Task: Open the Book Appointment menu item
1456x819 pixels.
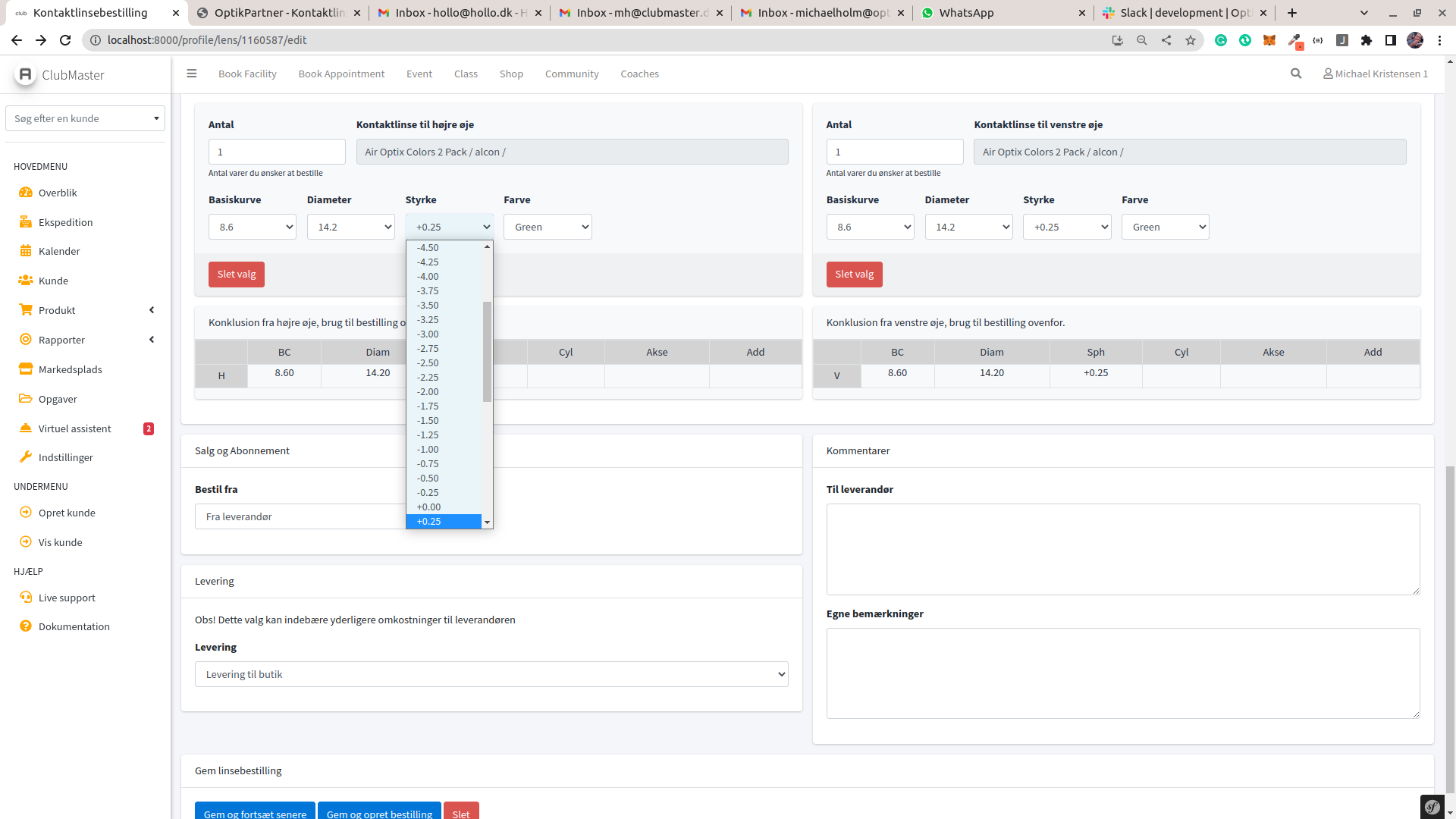Action: pos(341,74)
